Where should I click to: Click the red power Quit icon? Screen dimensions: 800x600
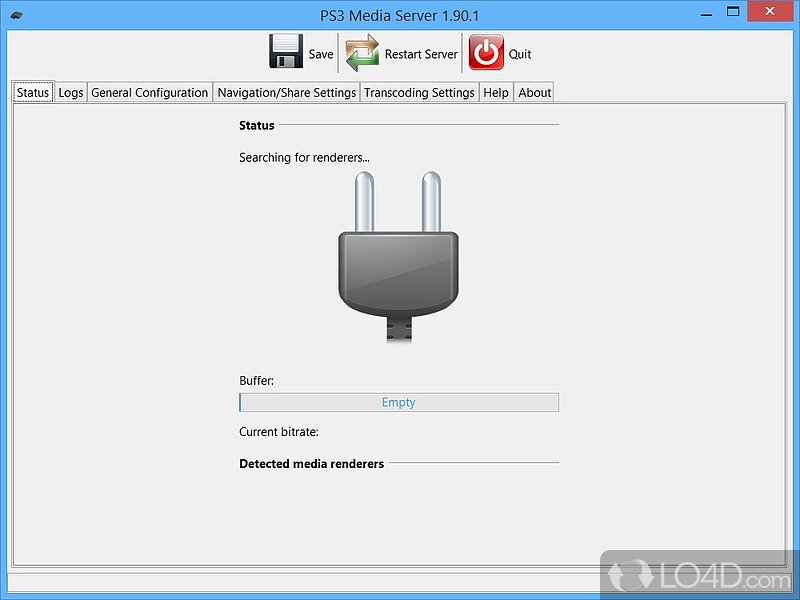pyautogui.click(x=486, y=52)
